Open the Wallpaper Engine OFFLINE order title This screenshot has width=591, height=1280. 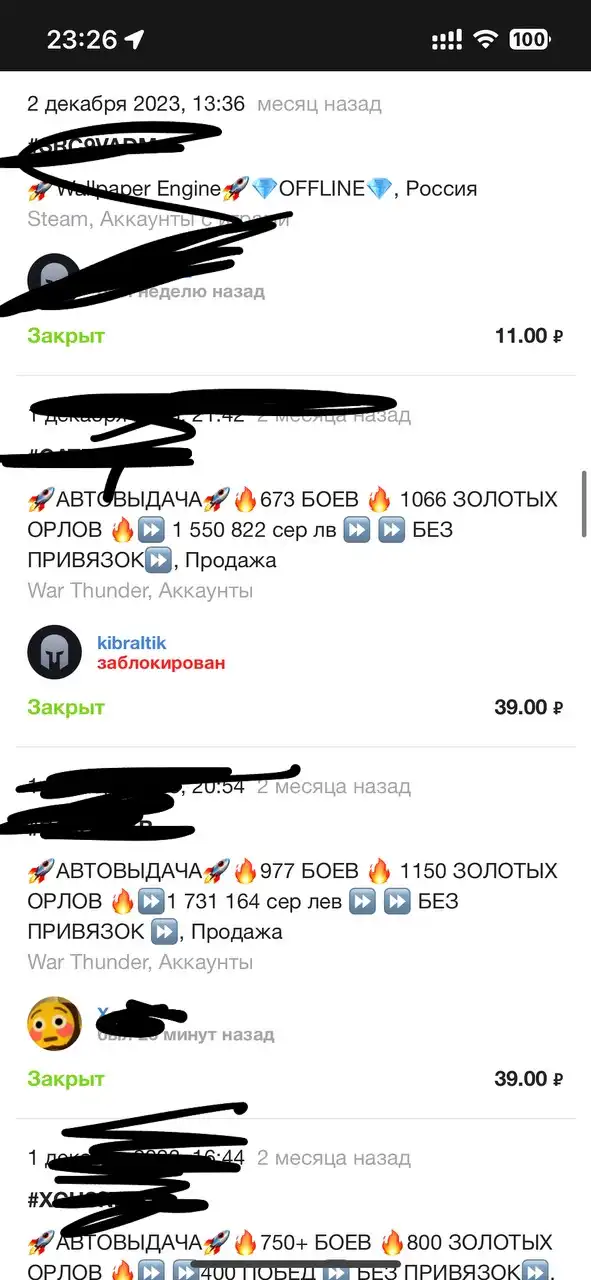(x=252, y=189)
